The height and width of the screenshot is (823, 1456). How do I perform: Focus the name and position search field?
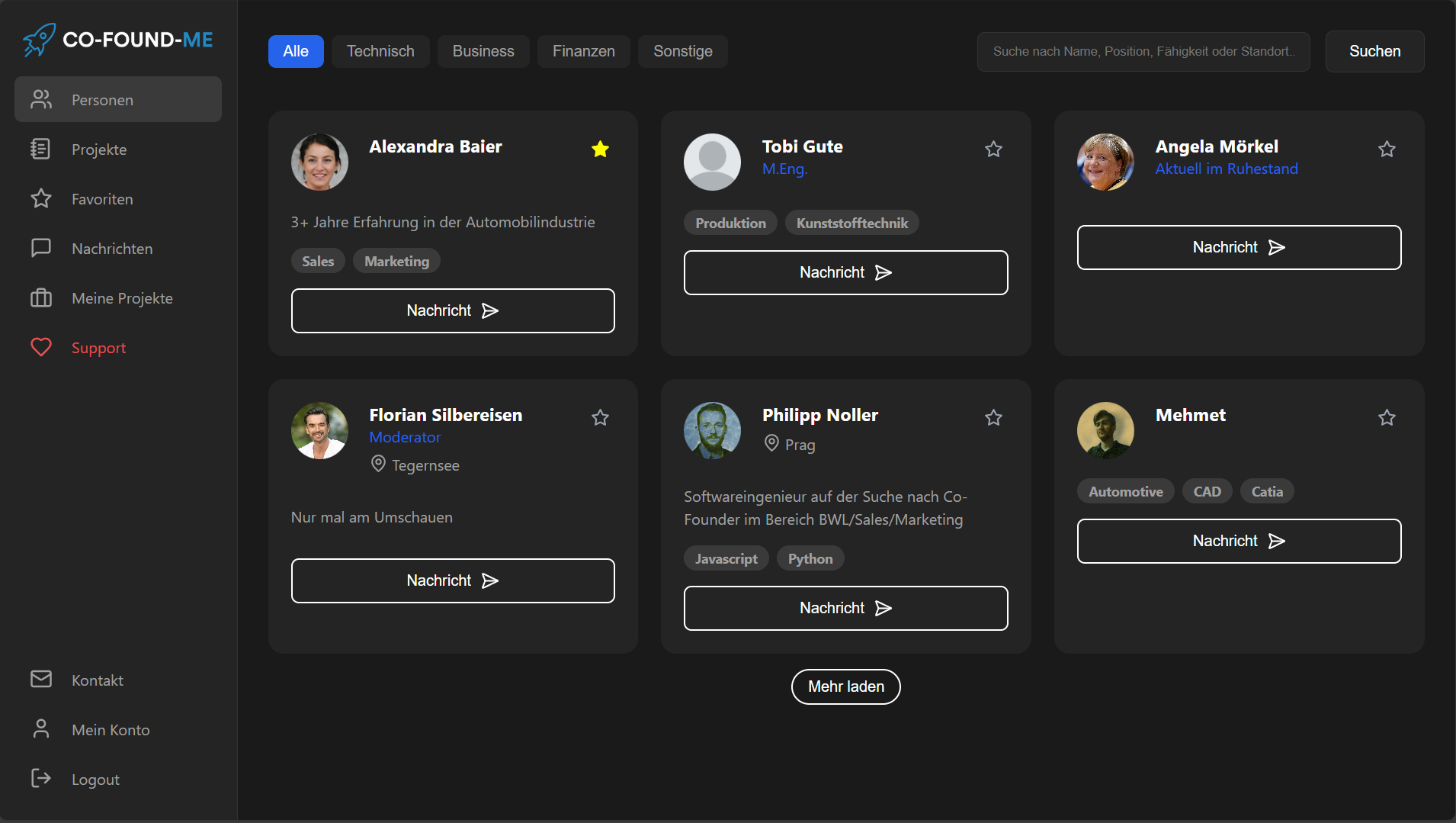point(1143,51)
